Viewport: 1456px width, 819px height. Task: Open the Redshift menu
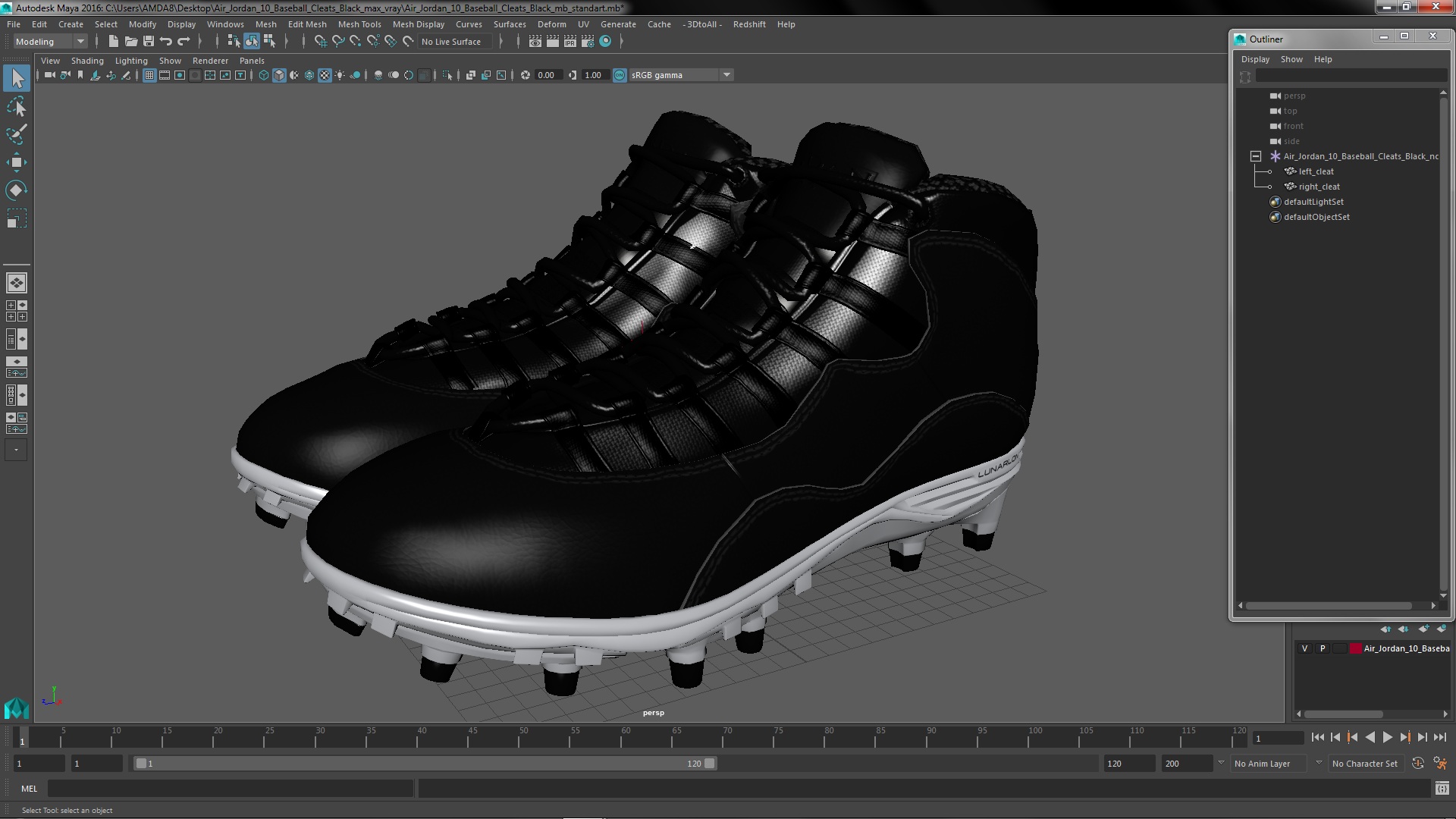[x=749, y=24]
